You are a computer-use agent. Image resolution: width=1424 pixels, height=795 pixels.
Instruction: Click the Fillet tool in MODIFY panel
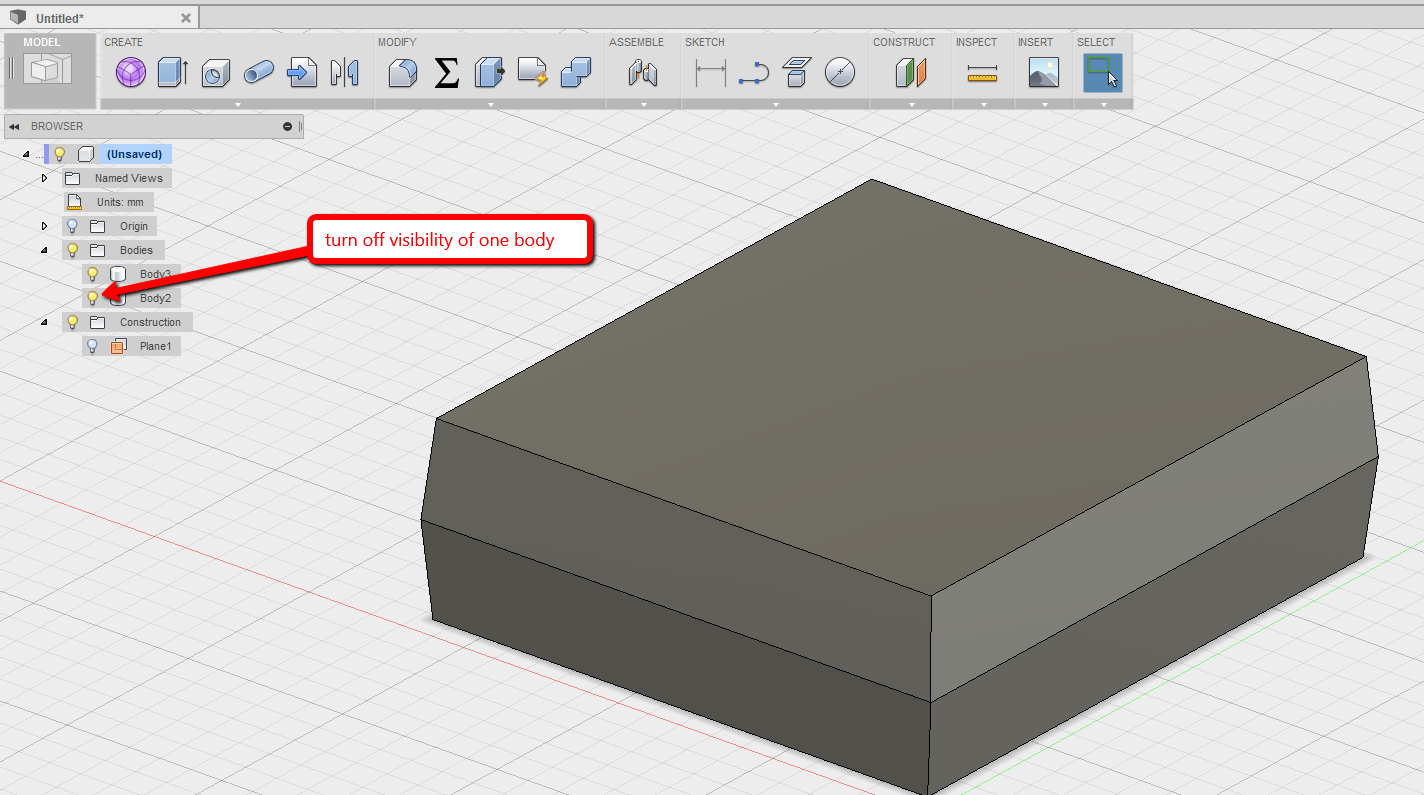[402, 73]
